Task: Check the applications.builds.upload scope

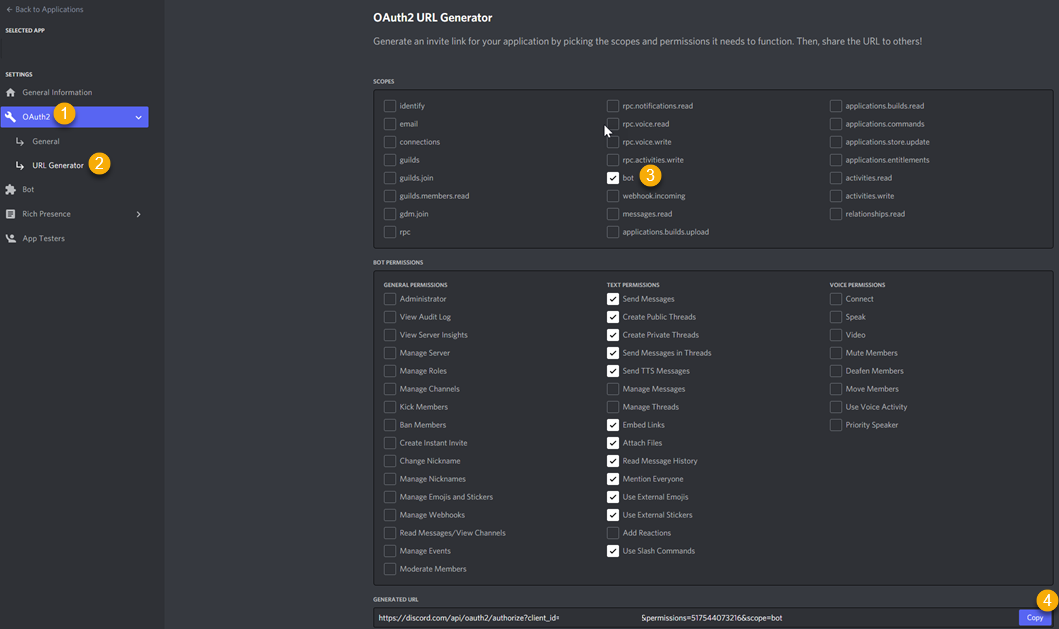Action: [x=613, y=232]
